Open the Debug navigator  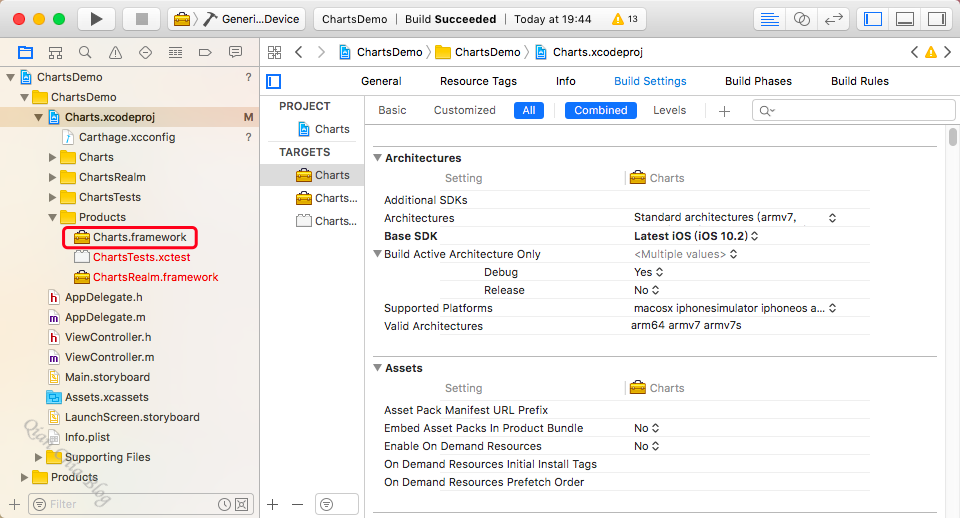pos(175,53)
